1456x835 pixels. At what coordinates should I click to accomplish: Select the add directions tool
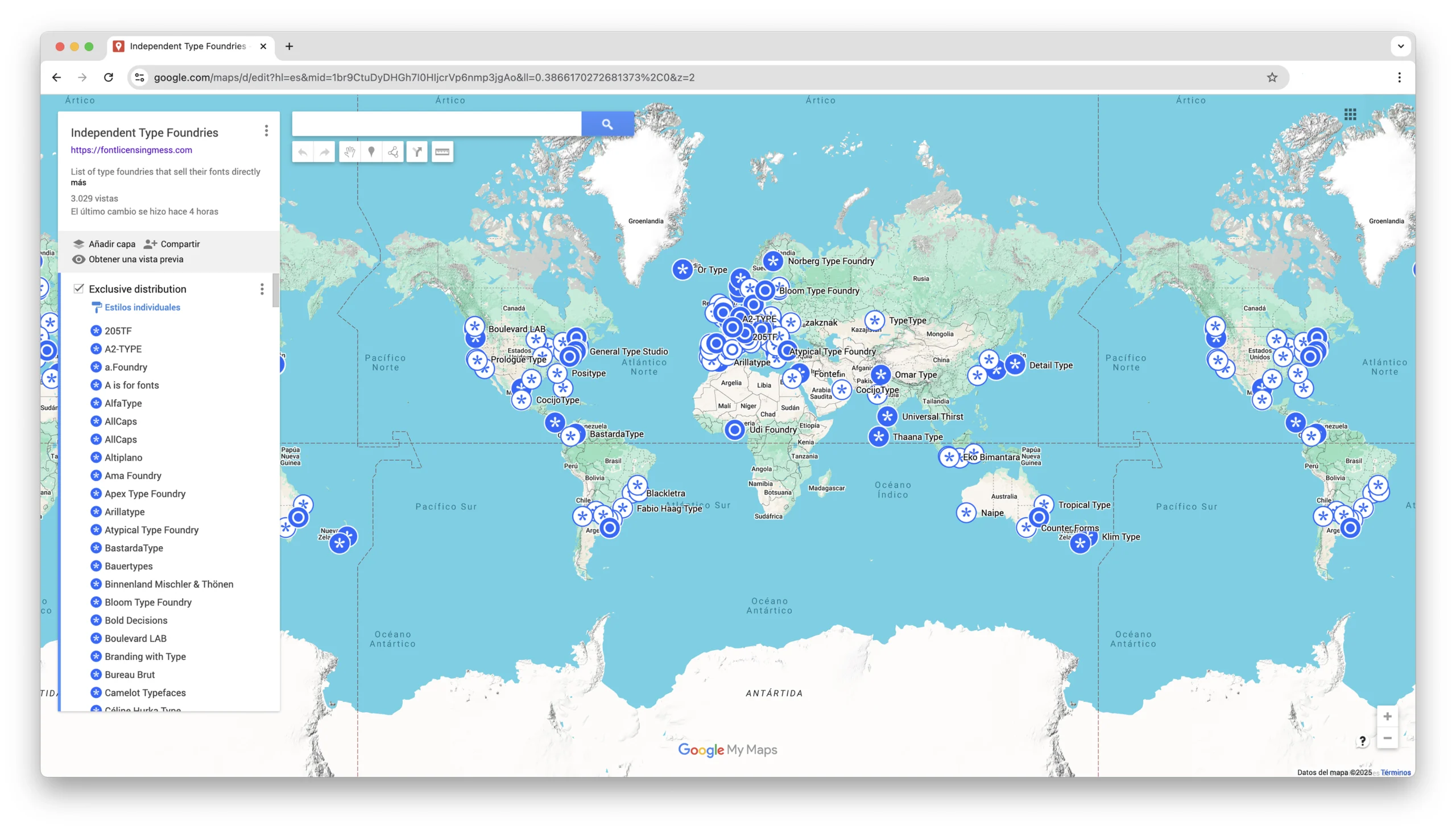coord(417,152)
